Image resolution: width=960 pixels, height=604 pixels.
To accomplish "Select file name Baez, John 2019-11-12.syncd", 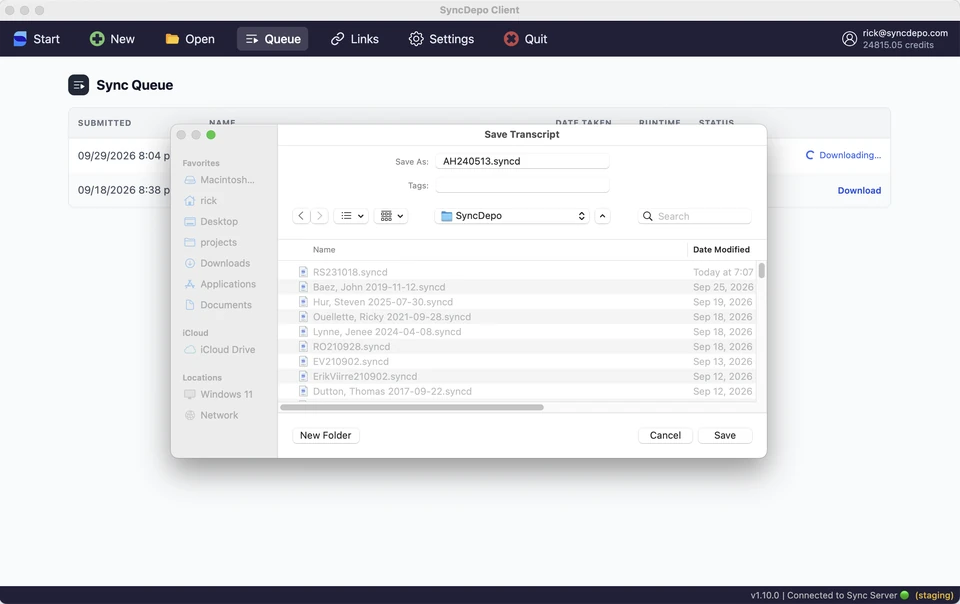I will [379, 287].
